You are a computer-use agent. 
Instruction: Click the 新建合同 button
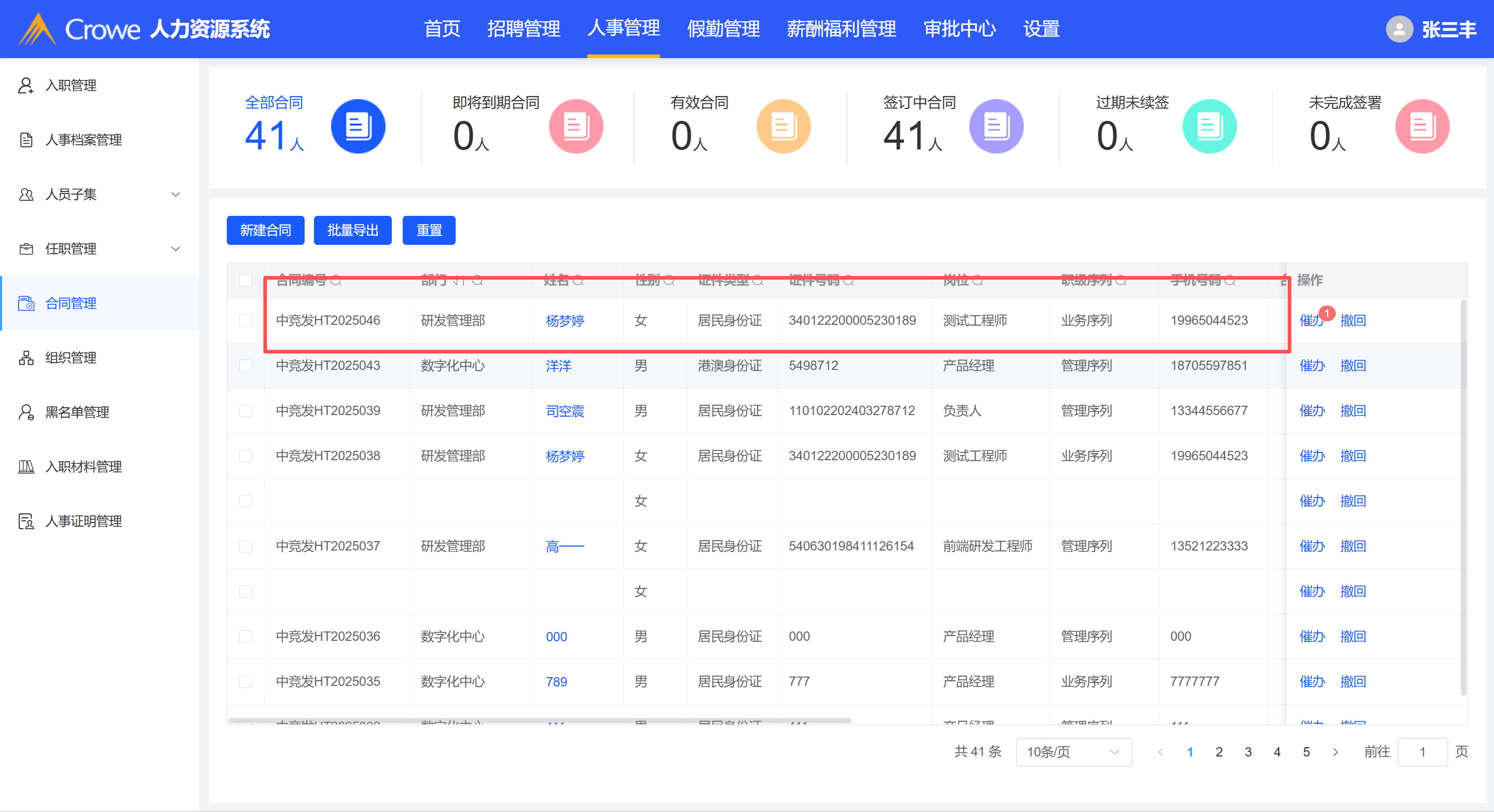[x=265, y=231]
